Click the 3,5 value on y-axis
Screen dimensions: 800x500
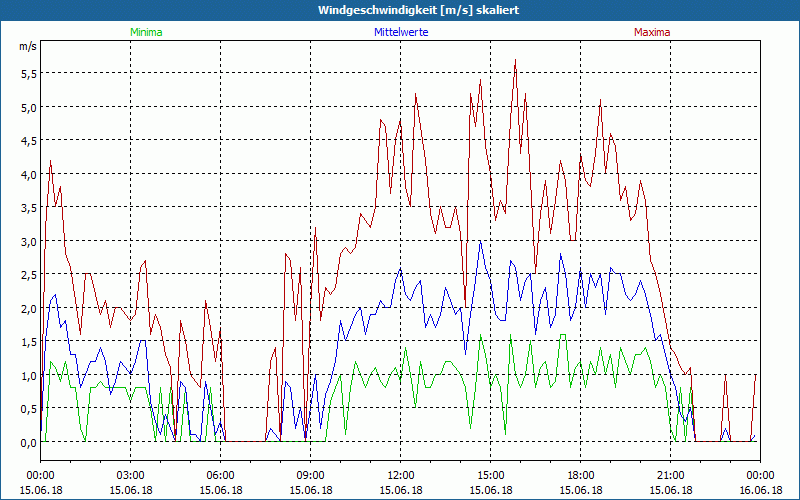[x=27, y=207]
